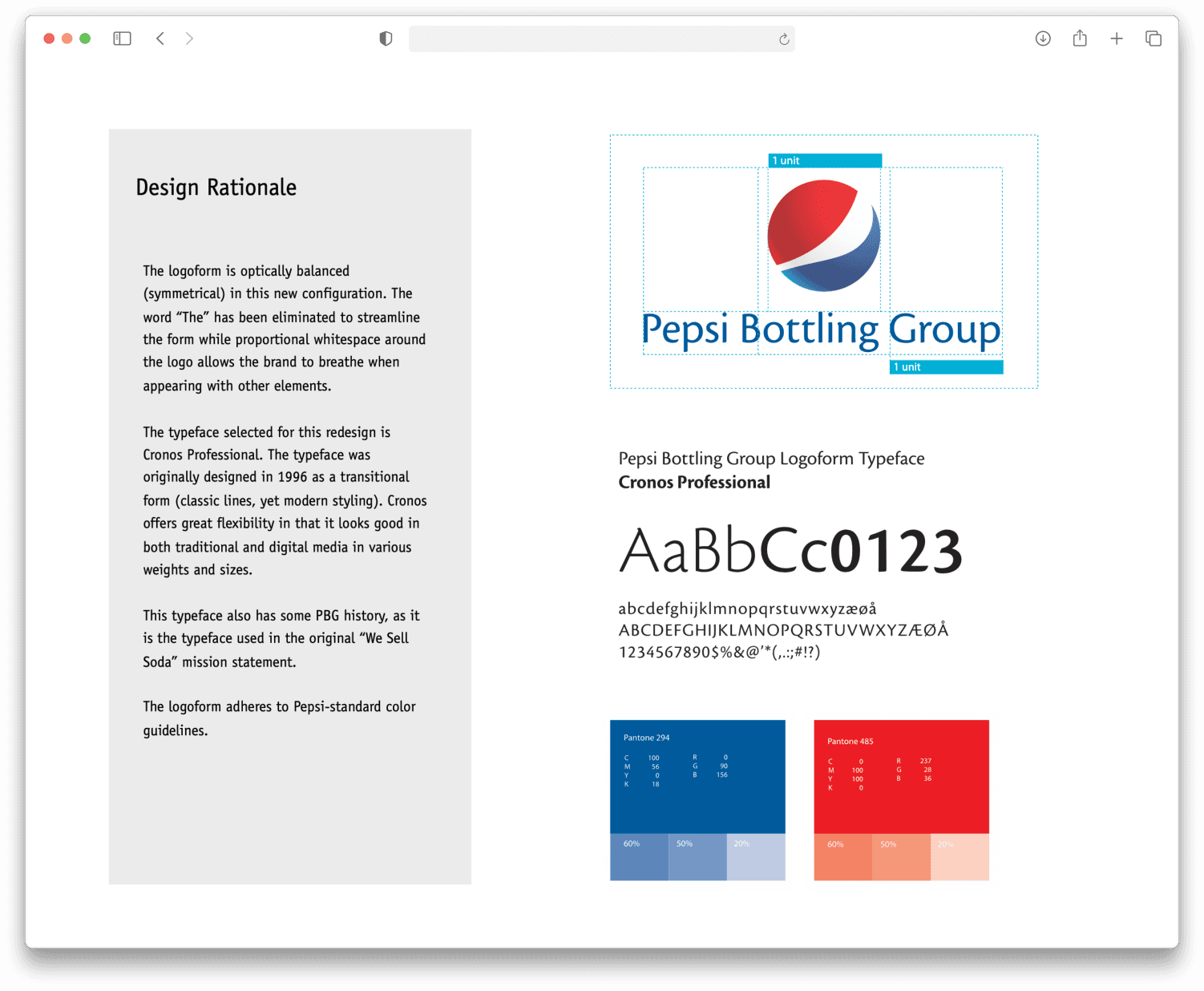The height and width of the screenshot is (991, 1204).
Task: Go forward to the next page
Action: 189,38
